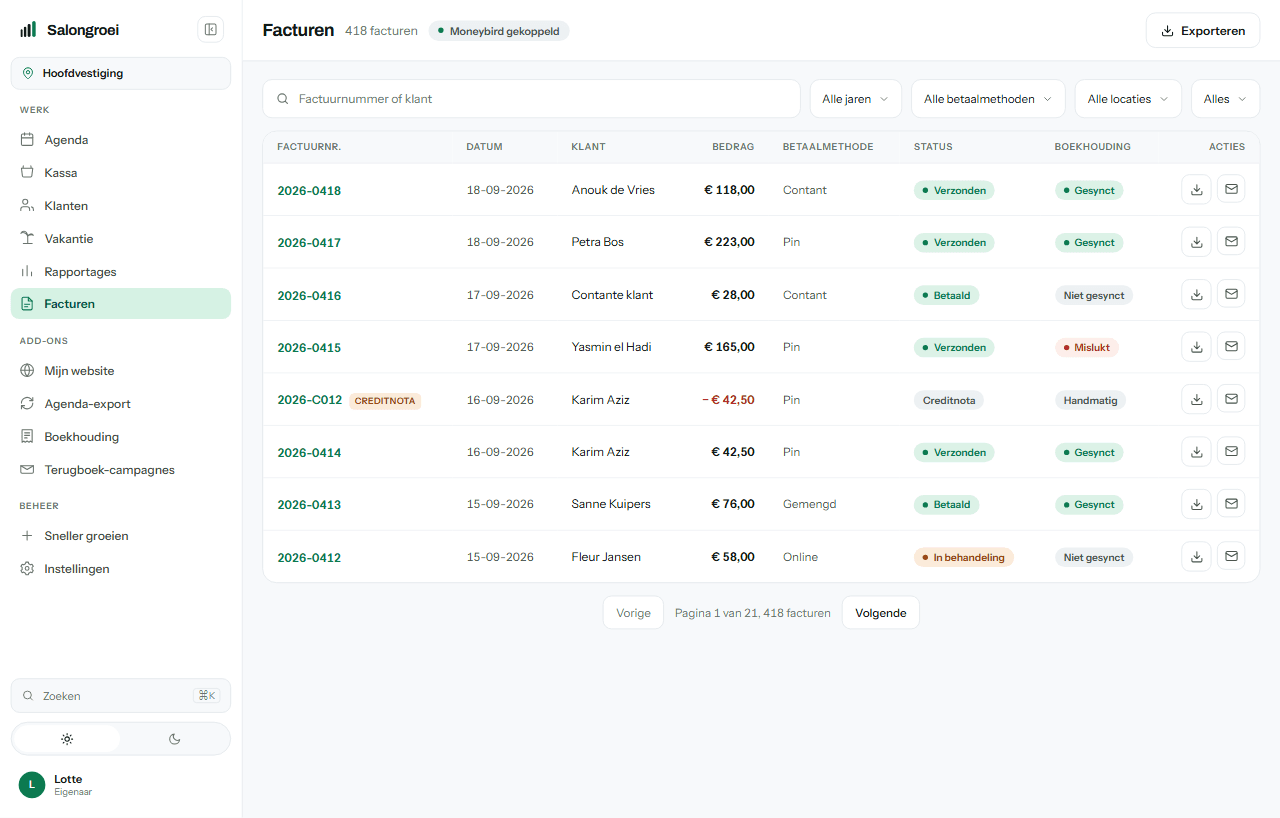Open Rapportages in the sidebar
Viewport: 1280px width, 818px height.
[x=121, y=272]
